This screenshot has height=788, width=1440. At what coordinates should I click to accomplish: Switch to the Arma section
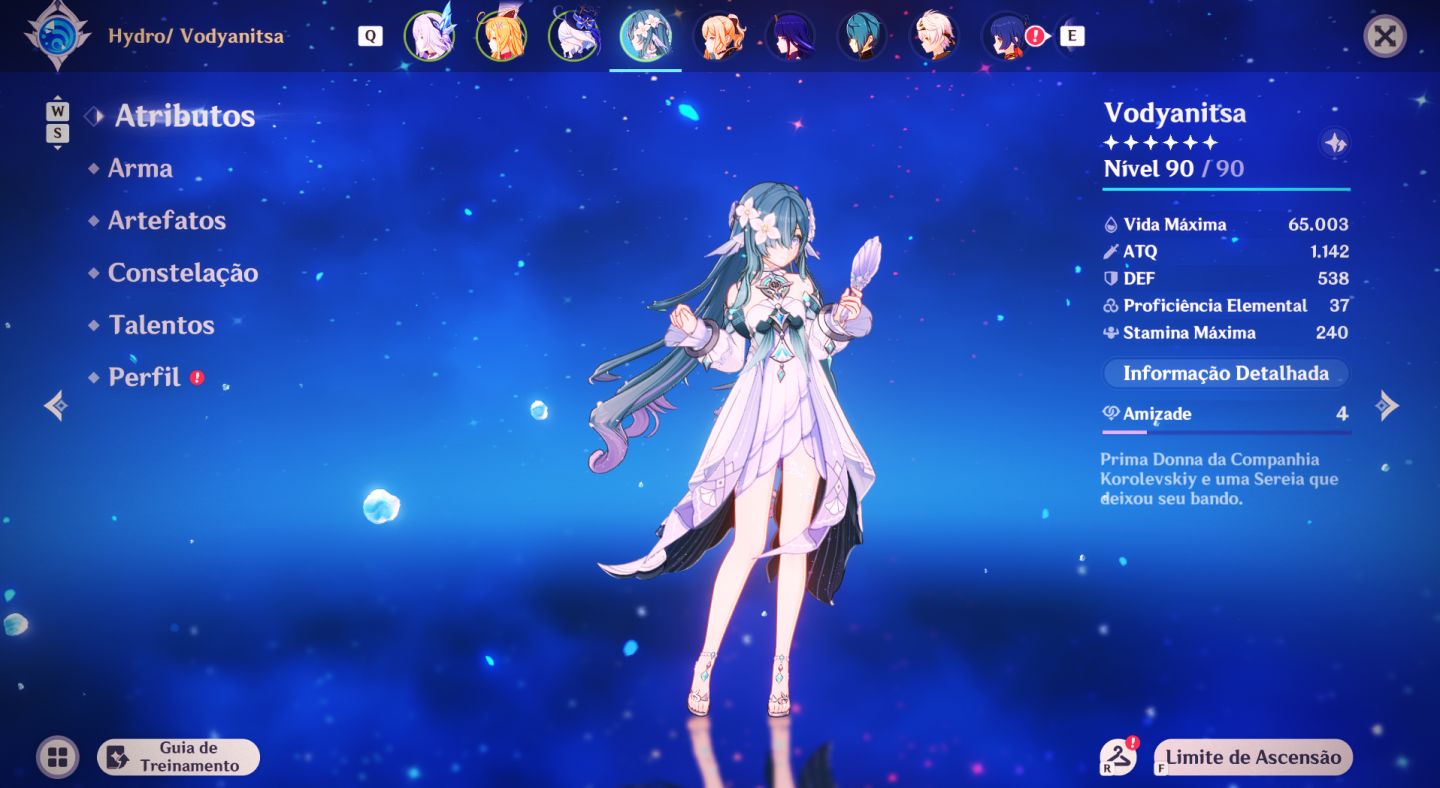coord(140,168)
